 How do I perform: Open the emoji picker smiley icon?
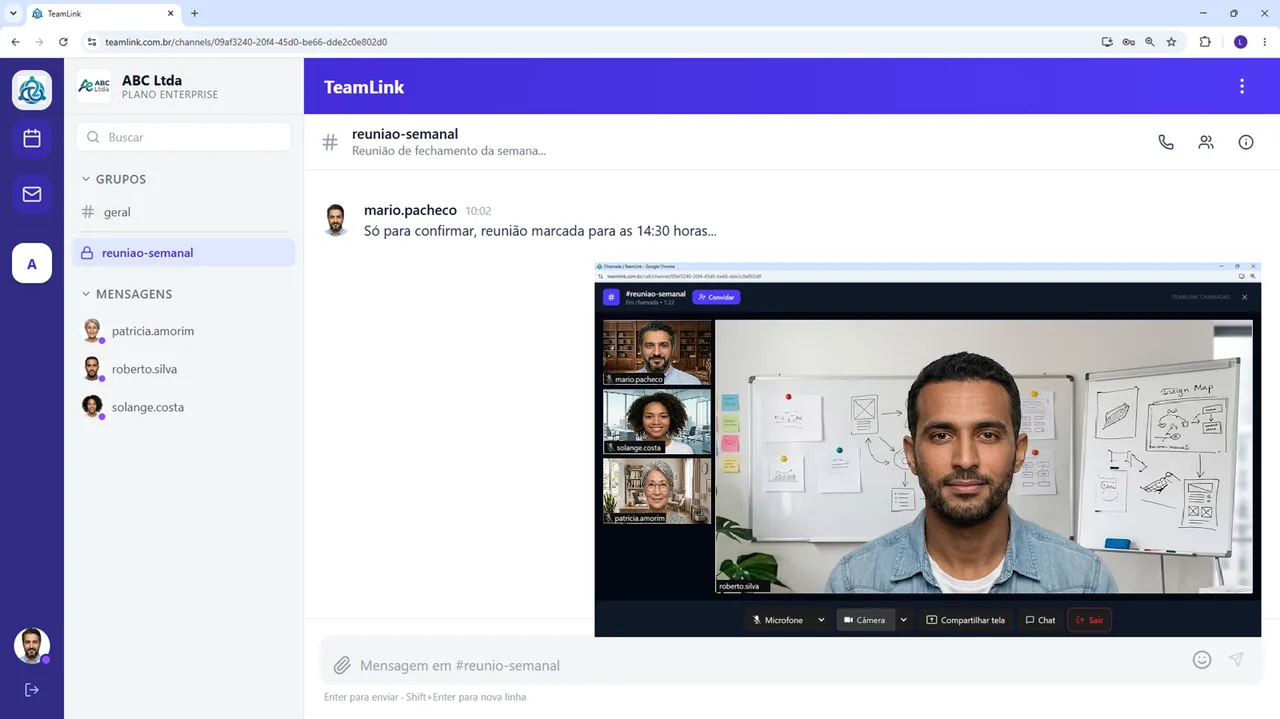click(x=1202, y=660)
